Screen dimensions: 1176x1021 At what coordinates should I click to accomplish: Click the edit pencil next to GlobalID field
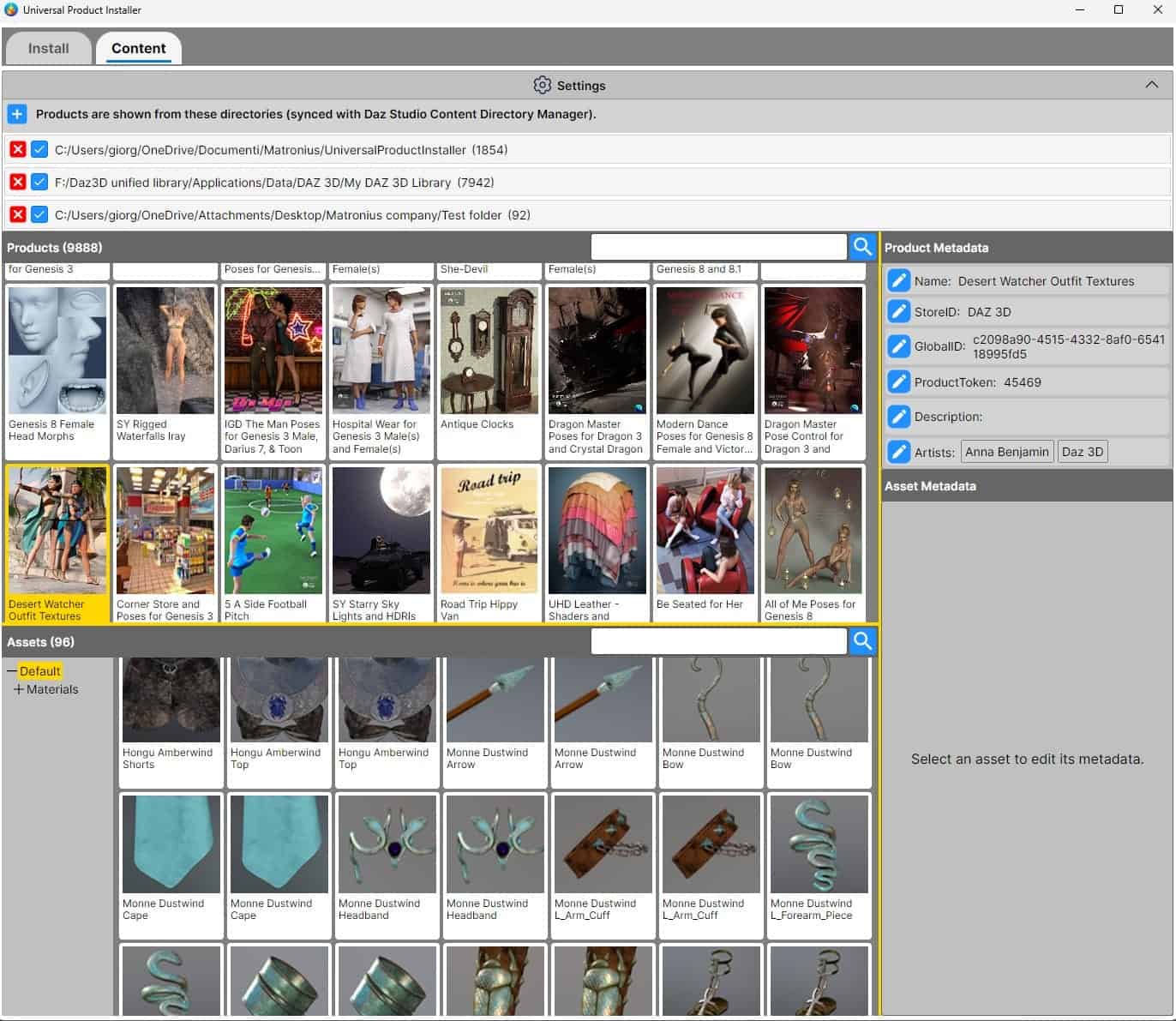click(x=898, y=346)
